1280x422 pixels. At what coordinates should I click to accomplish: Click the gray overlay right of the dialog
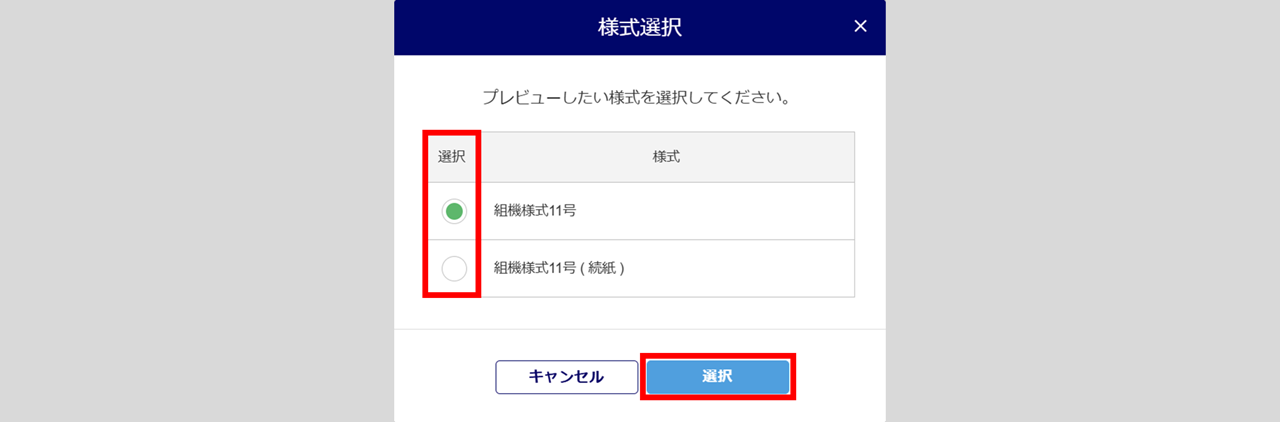click(1080, 210)
